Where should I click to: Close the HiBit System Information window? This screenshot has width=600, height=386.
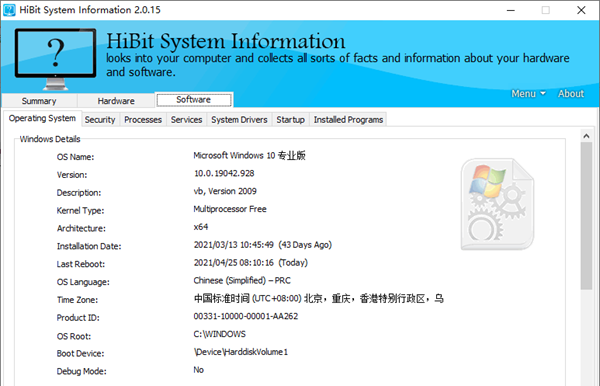point(581,10)
